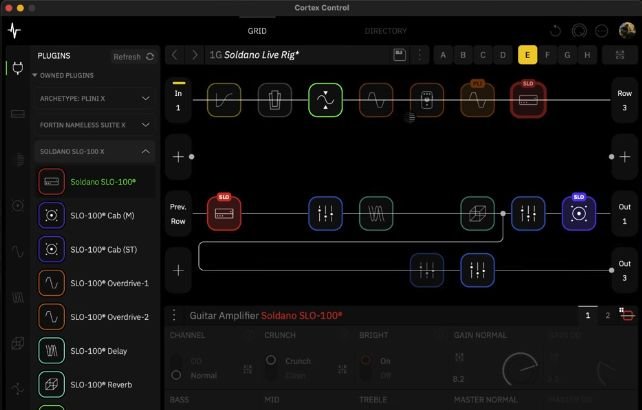Save the current preset
Image resolution: width=642 pixels, height=410 pixels.
(400, 55)
